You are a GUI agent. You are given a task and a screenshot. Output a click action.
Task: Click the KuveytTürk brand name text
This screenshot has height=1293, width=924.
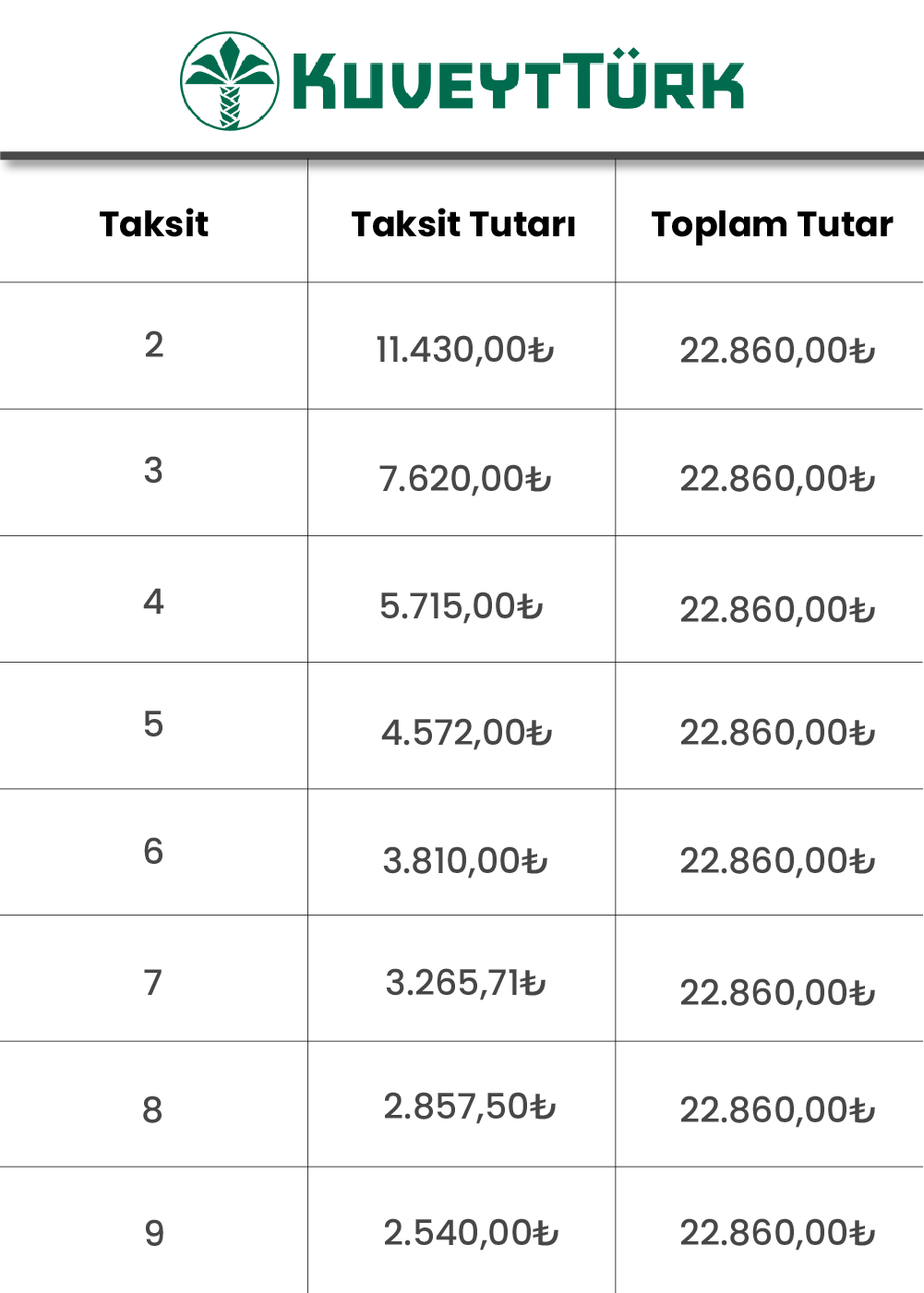519,81
